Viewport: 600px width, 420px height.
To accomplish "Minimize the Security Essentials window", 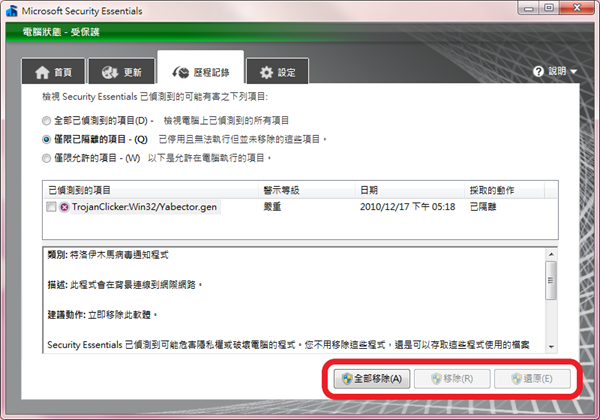I will [529, 8].
